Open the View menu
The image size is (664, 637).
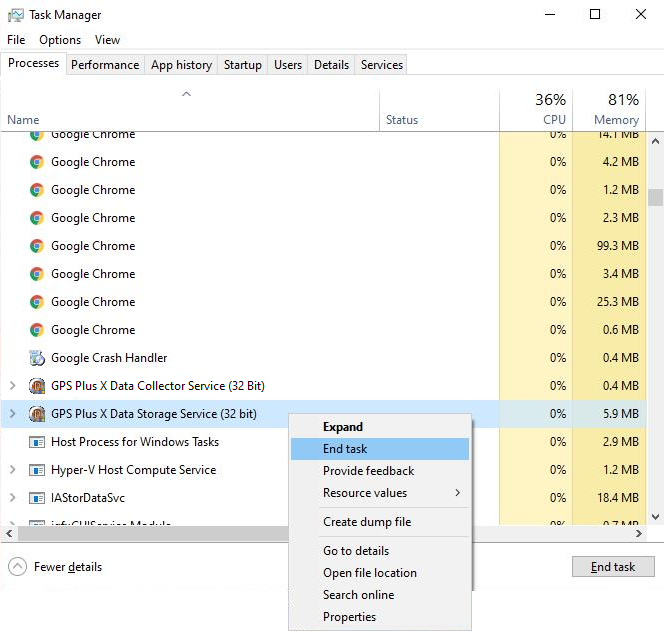(107, 40)
